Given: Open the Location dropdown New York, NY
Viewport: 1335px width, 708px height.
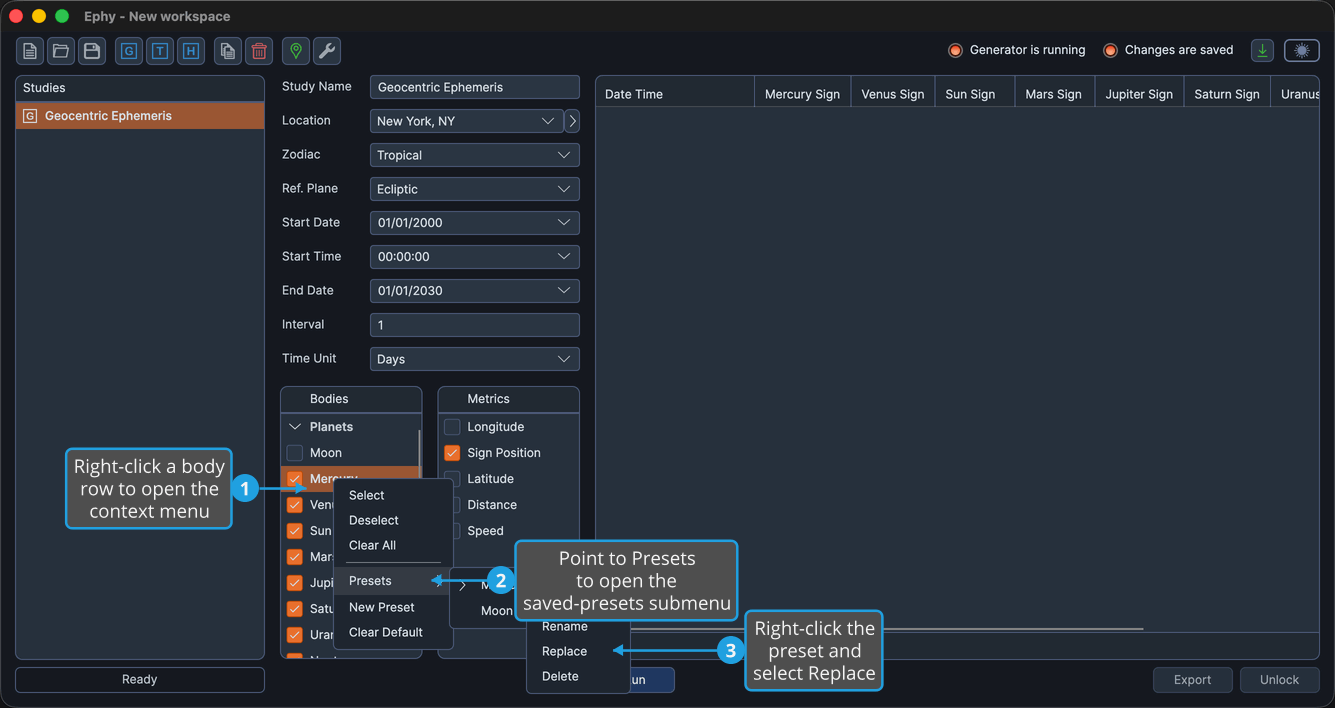Looking at the screenshot, I should pyautogui.click(x=467, y=121).
